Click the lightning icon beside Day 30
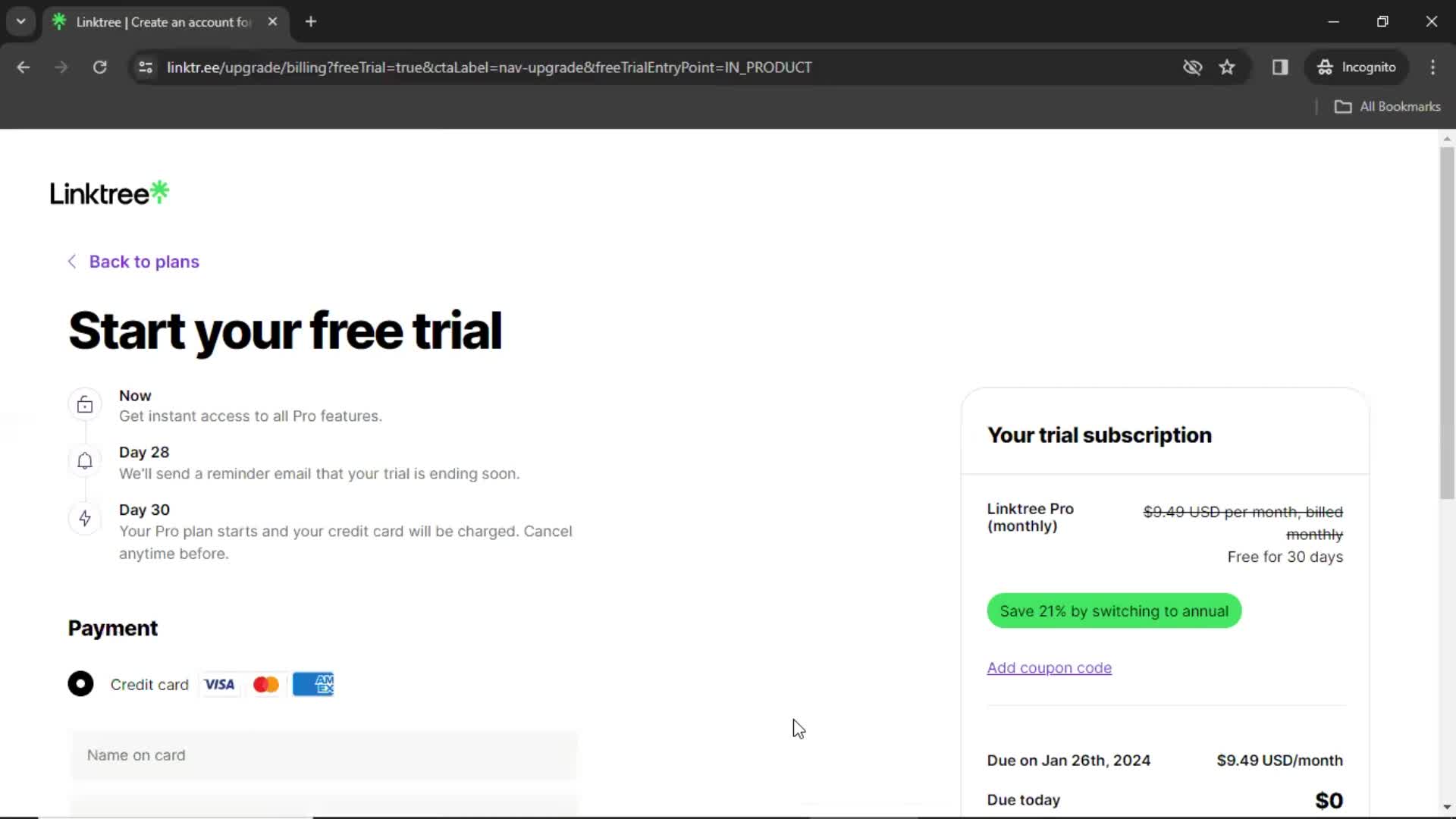 [85, 519]
